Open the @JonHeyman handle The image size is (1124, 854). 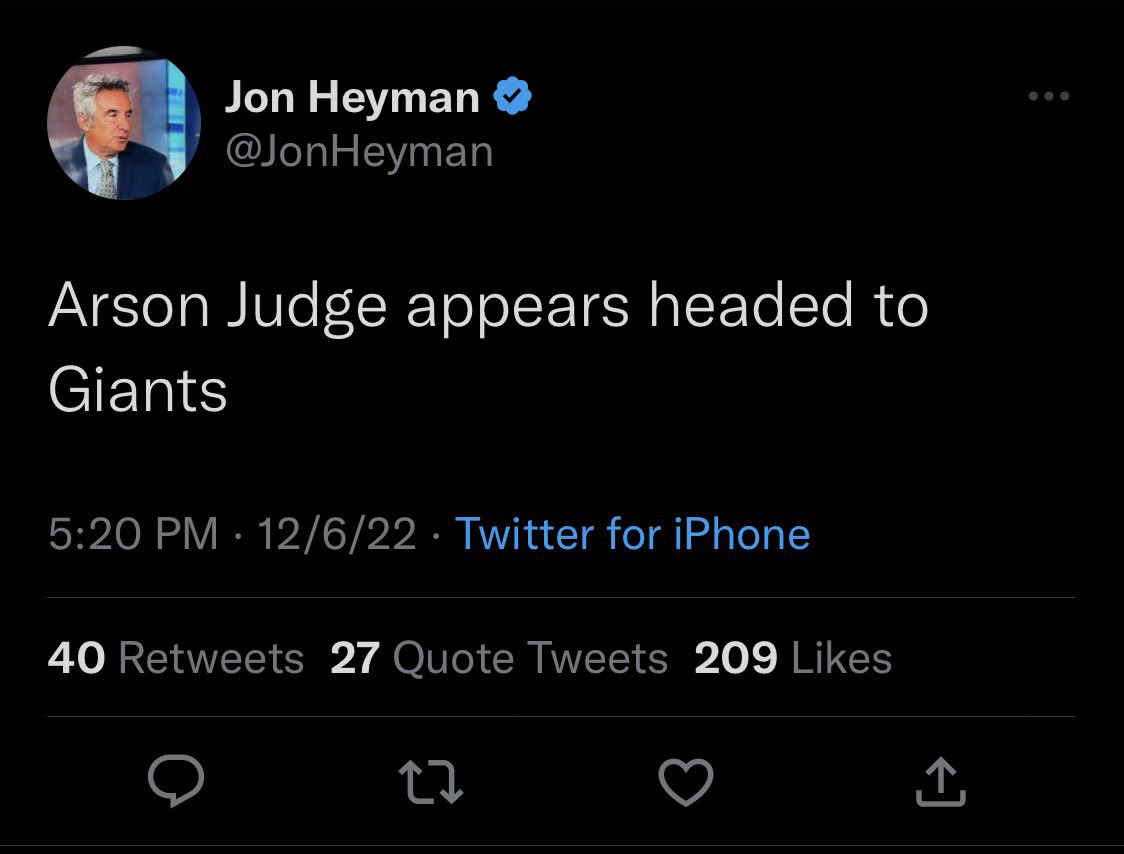(x=359, y=151)
